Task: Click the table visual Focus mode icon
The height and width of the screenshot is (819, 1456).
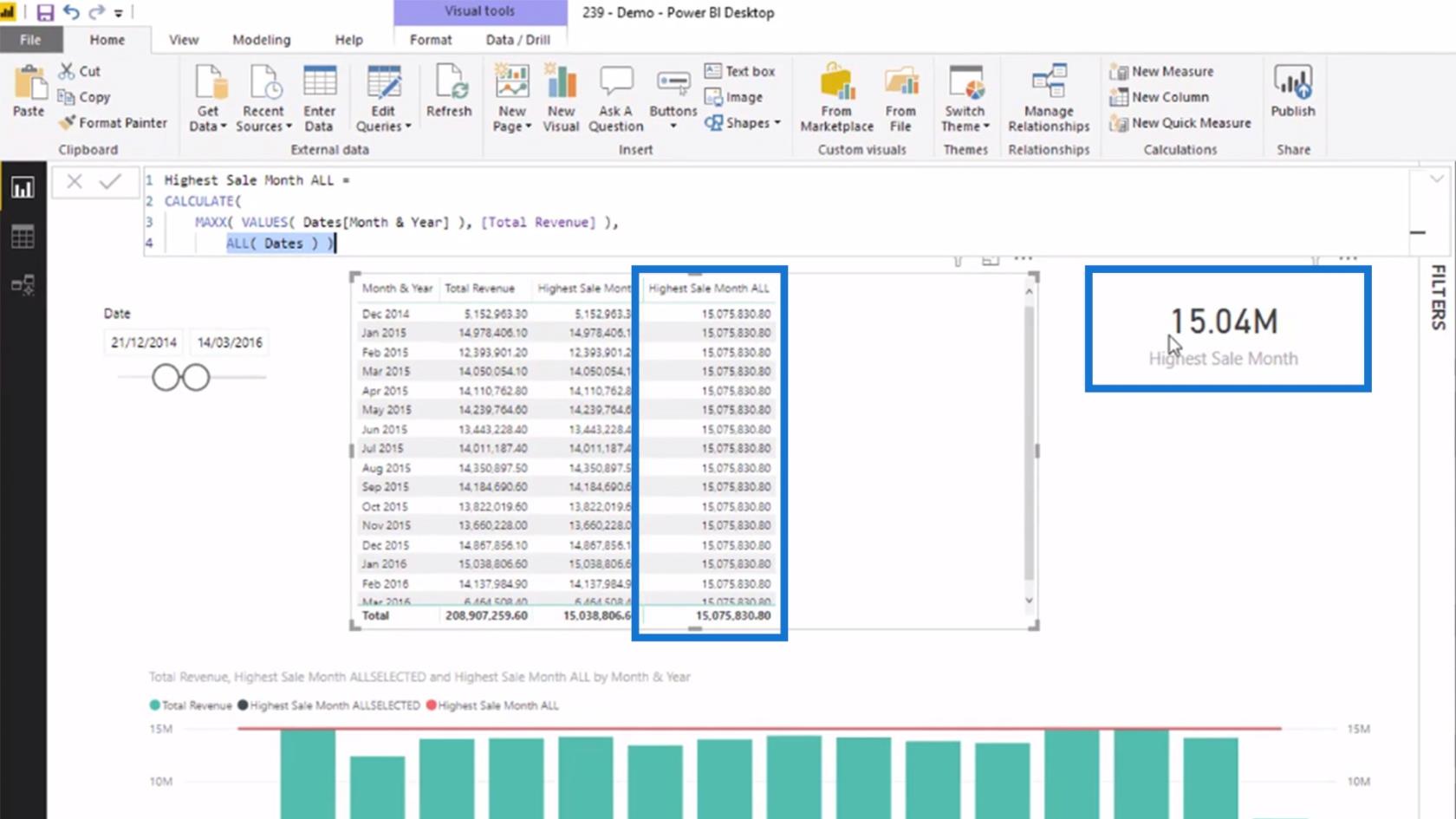Action: click(990, 260)
